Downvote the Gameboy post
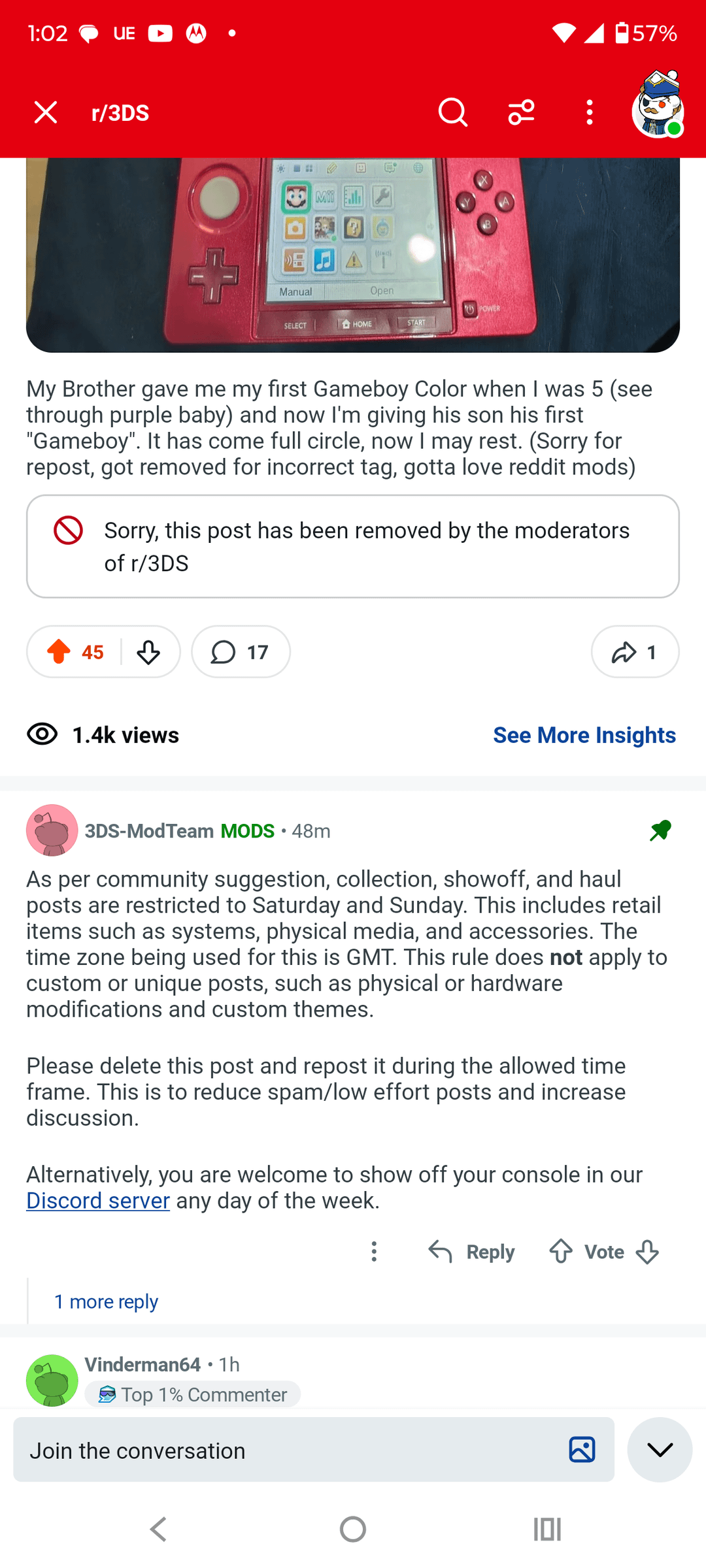 [149, 651]
